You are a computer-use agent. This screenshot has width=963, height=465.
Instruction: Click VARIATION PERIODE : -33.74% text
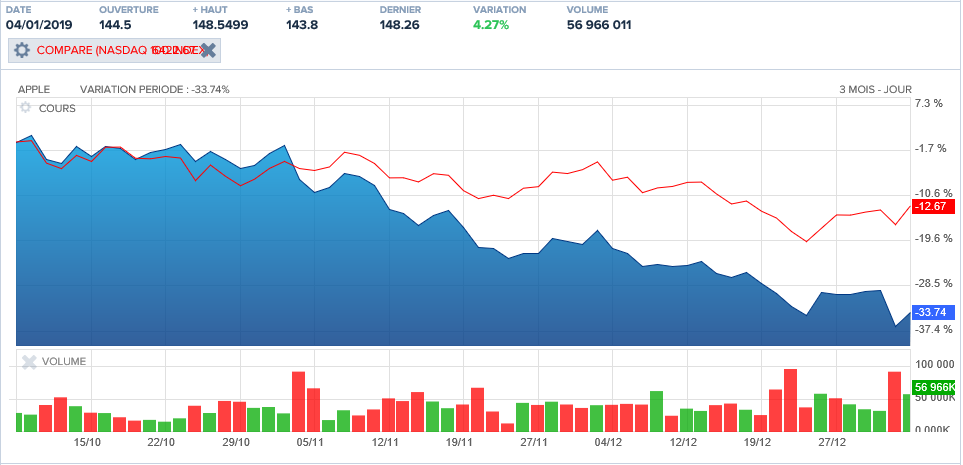click(x=155, y=90)
